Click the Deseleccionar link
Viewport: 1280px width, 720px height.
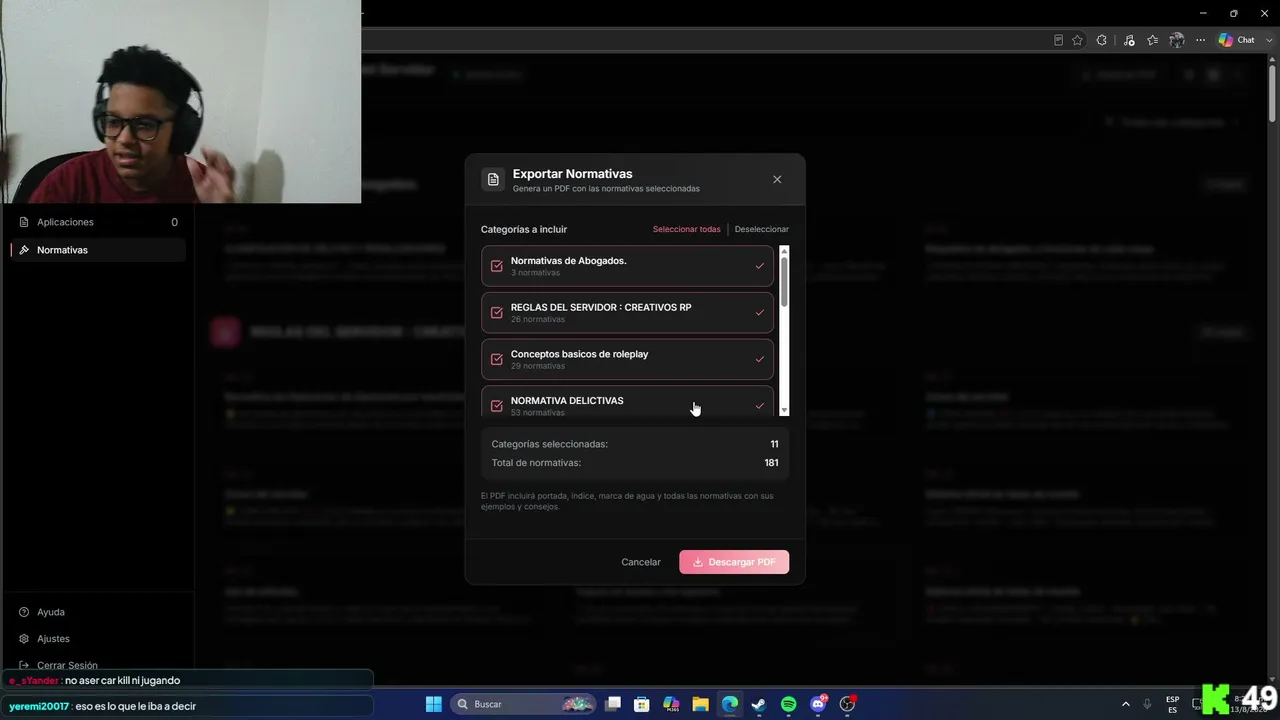(x=762, y=229)
